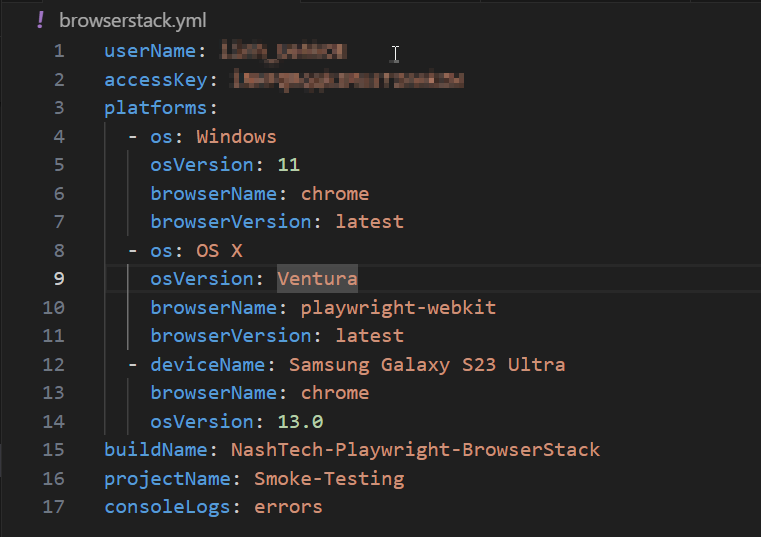
Task: Click browserVersion latest on line 7
Action: (x=369, y=222)
